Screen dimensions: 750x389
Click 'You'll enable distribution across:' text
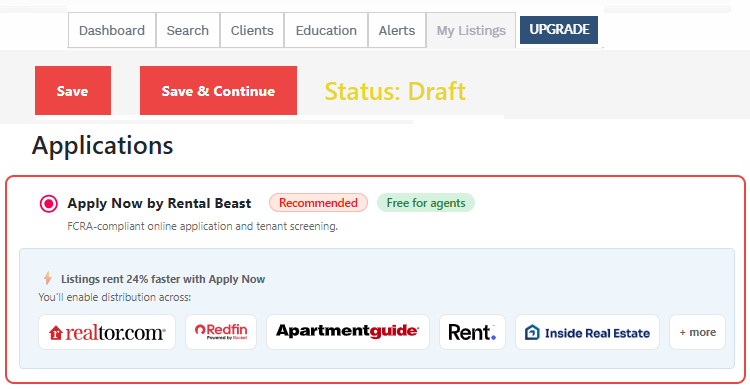[x=115, y=297]
